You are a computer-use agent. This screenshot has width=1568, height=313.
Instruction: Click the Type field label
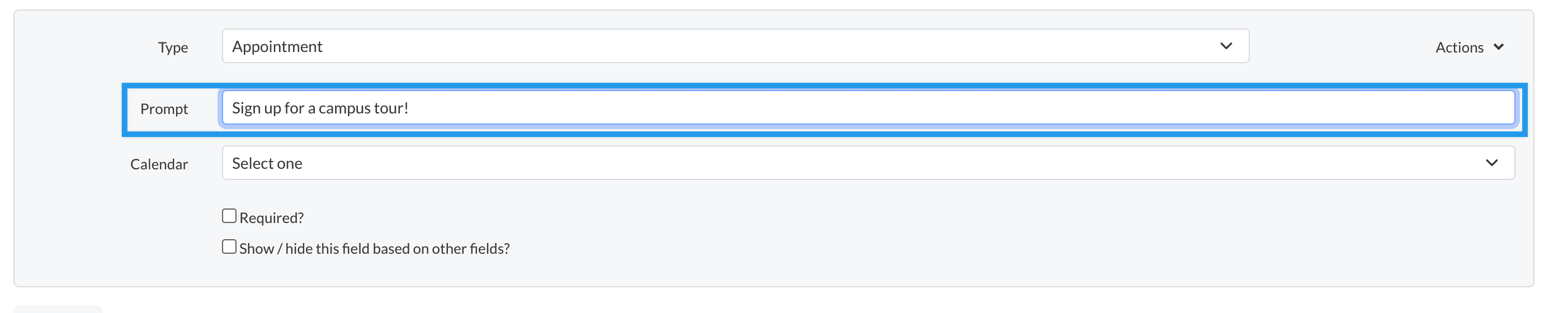[x=173, y=48]
